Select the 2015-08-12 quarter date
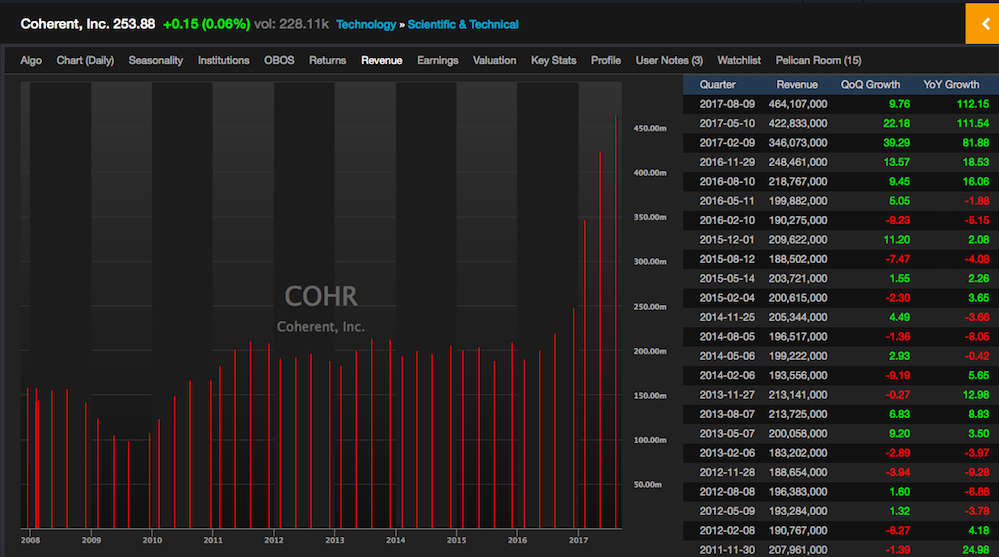The width and height of the screenshot is (999, 557). coord(727,259)
